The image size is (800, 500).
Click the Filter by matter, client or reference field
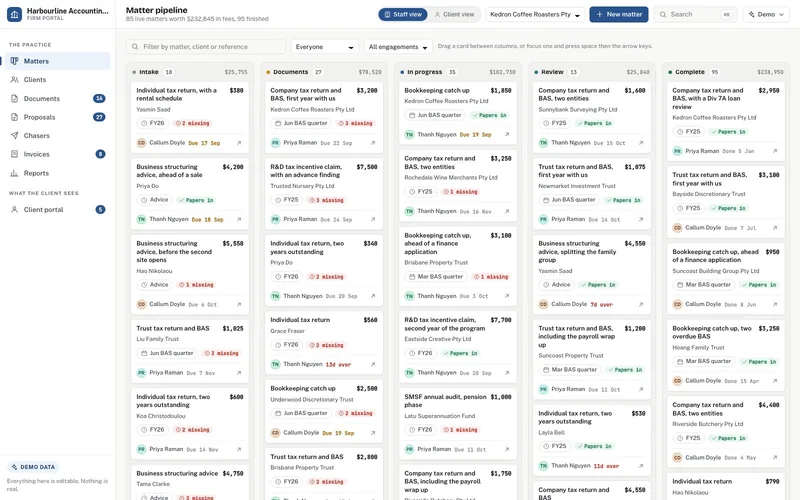(206, 46)
